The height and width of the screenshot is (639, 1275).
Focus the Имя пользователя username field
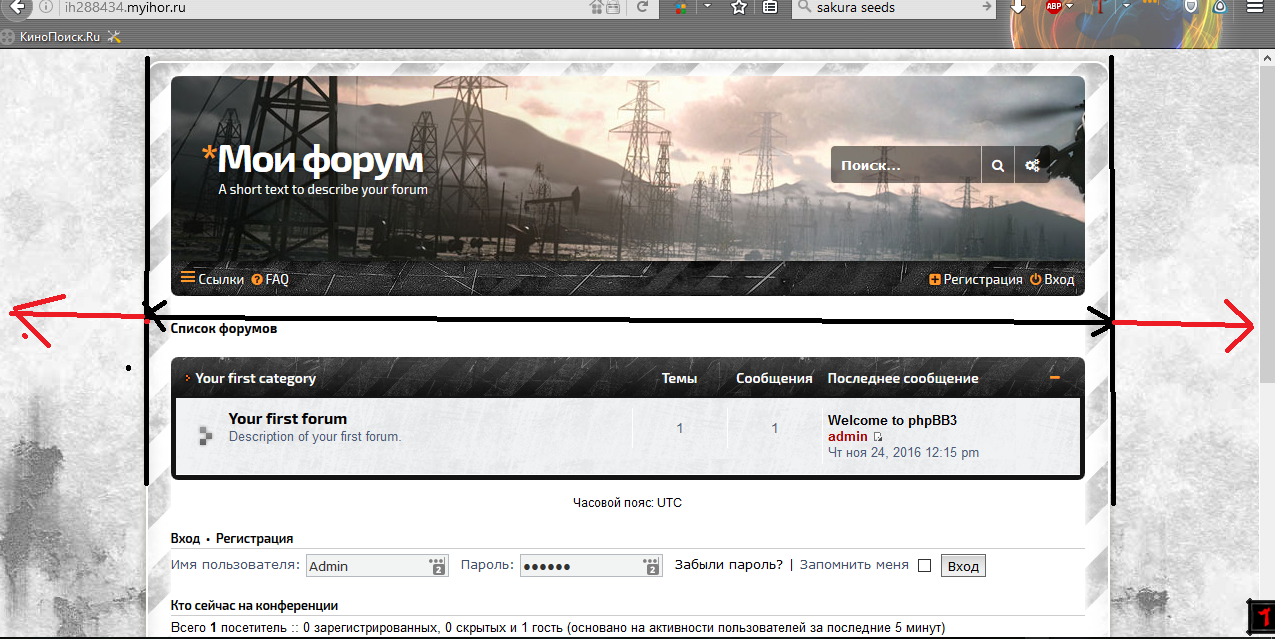[377, 566]
